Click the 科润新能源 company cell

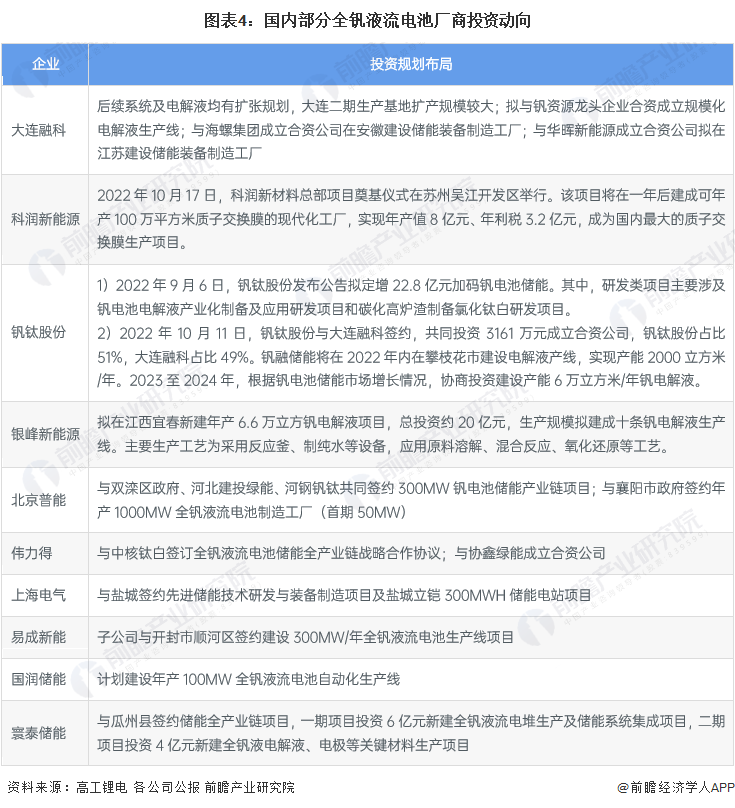(x=46, y=219)
